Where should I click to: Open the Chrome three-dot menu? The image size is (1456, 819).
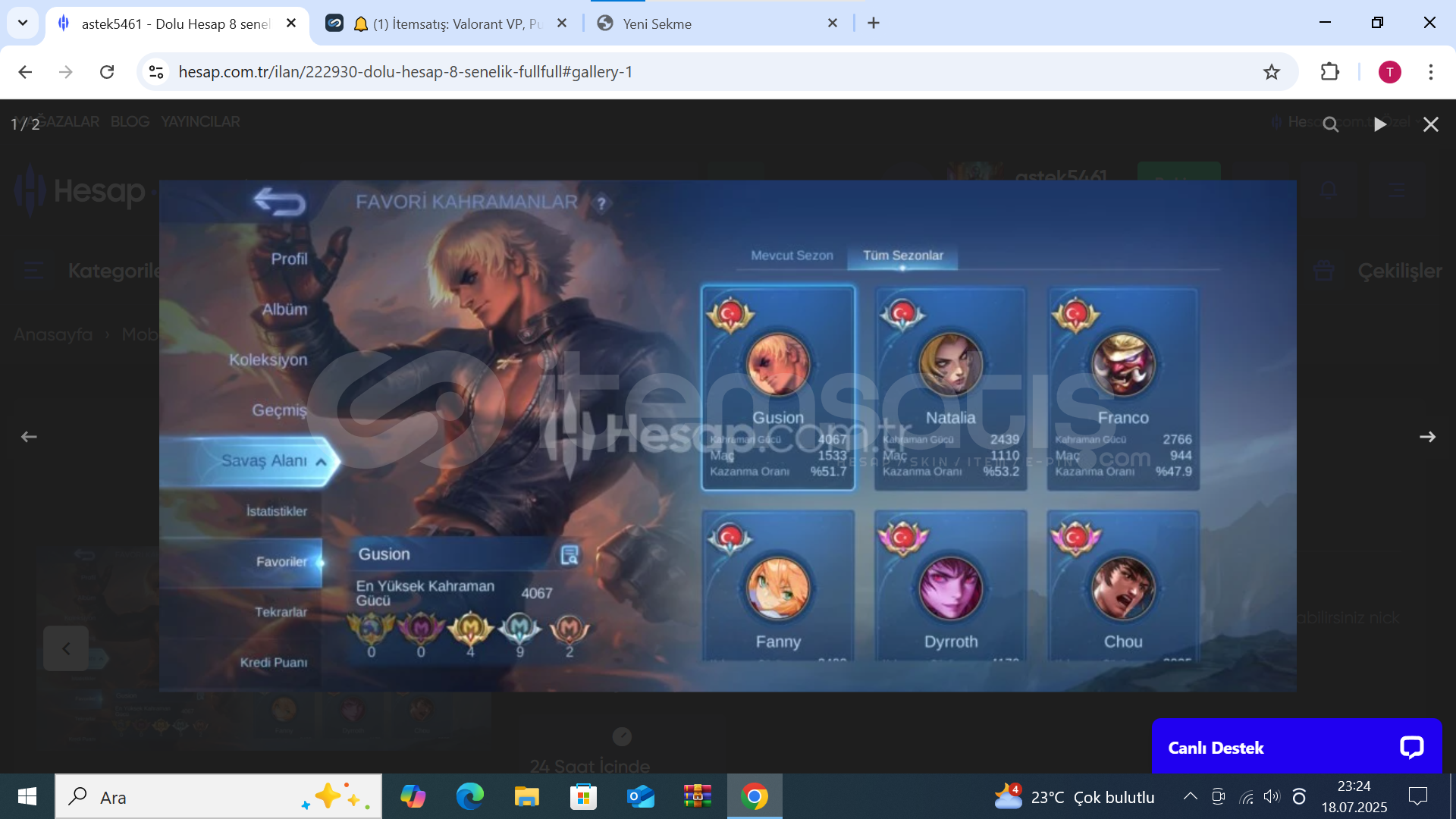coord(1430,72)
